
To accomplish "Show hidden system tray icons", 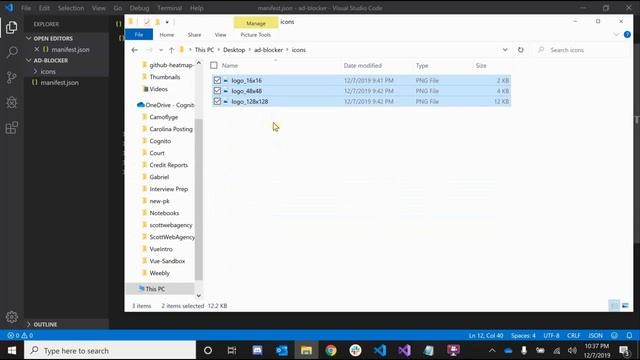I will point(492,351).
